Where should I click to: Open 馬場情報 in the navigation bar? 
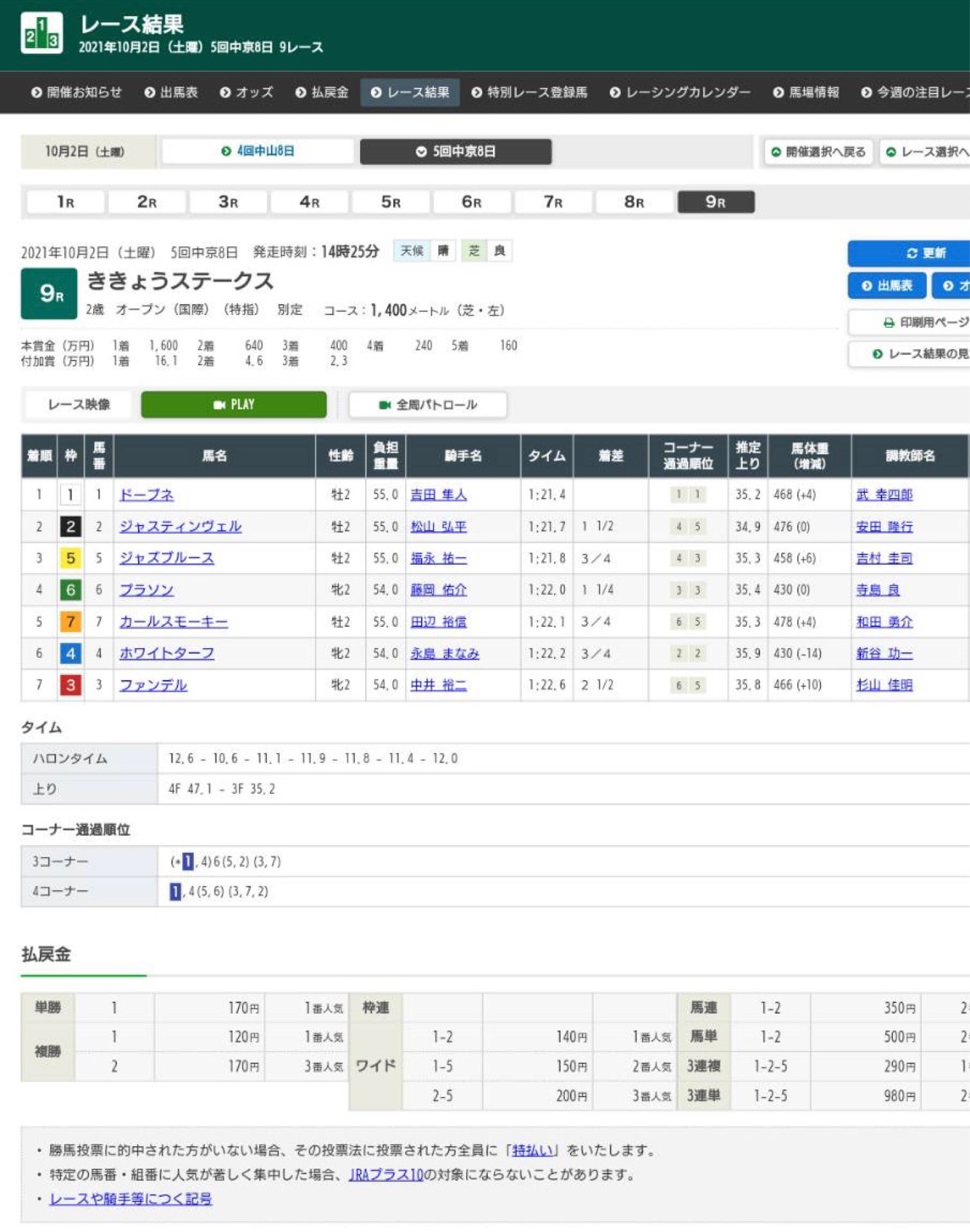806,92
